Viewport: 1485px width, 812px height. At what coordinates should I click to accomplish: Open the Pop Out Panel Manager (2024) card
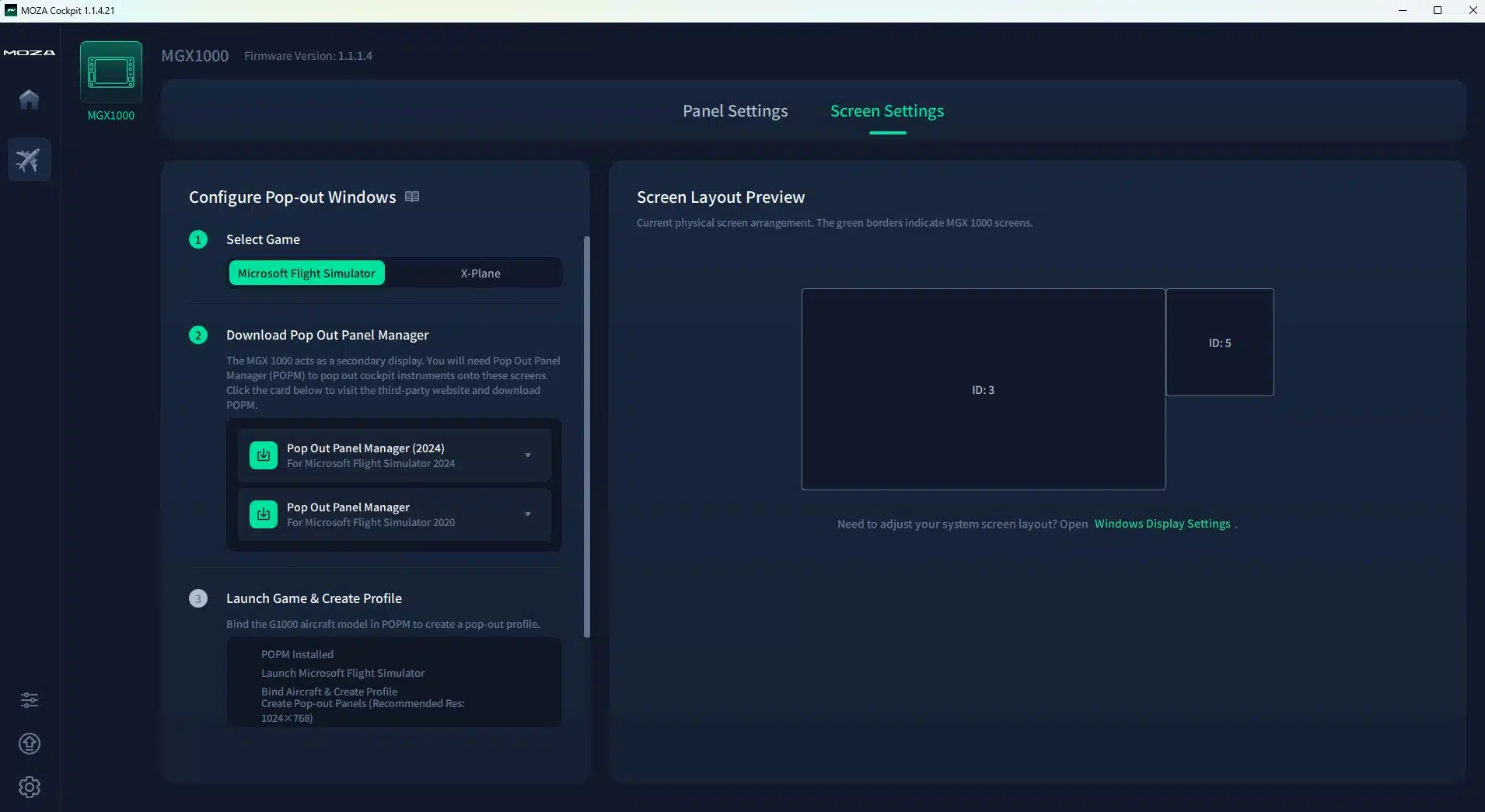coord(394,455)
